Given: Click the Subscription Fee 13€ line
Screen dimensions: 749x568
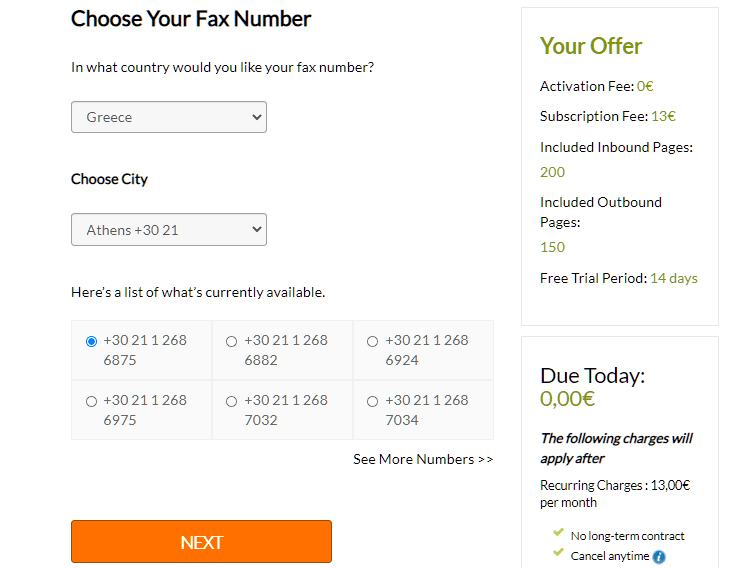Looking at the screenshot, I should click(608, 116).
